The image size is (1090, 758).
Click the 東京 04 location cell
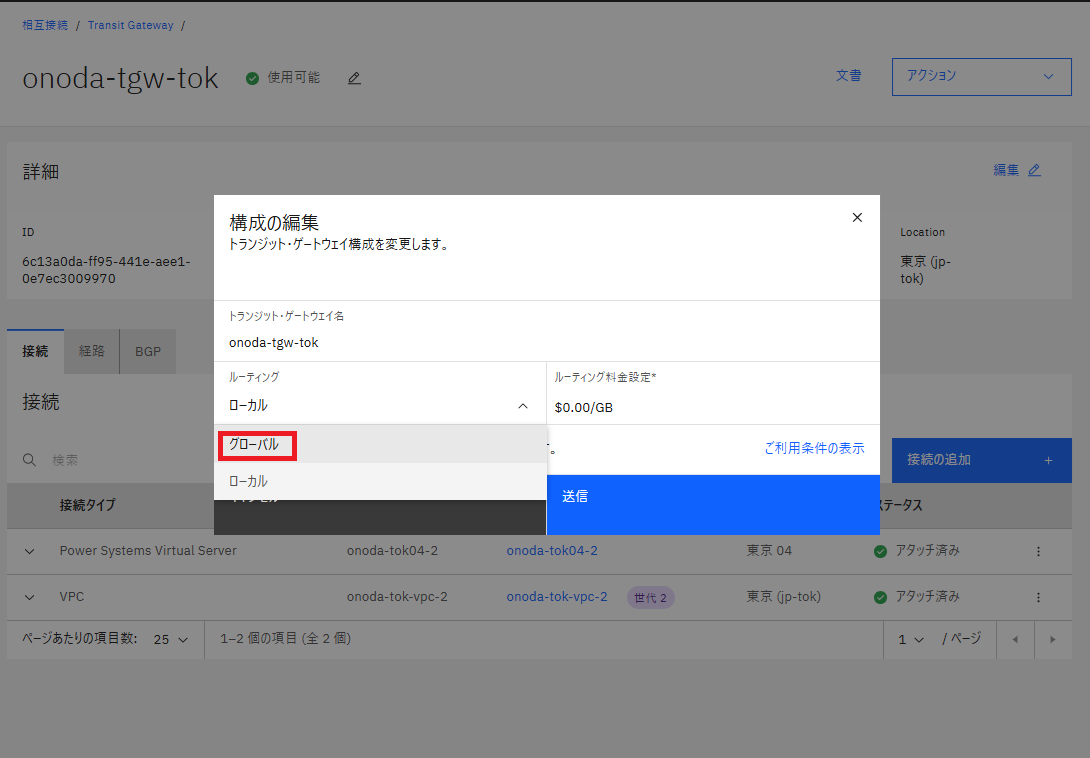coord(769,551)
